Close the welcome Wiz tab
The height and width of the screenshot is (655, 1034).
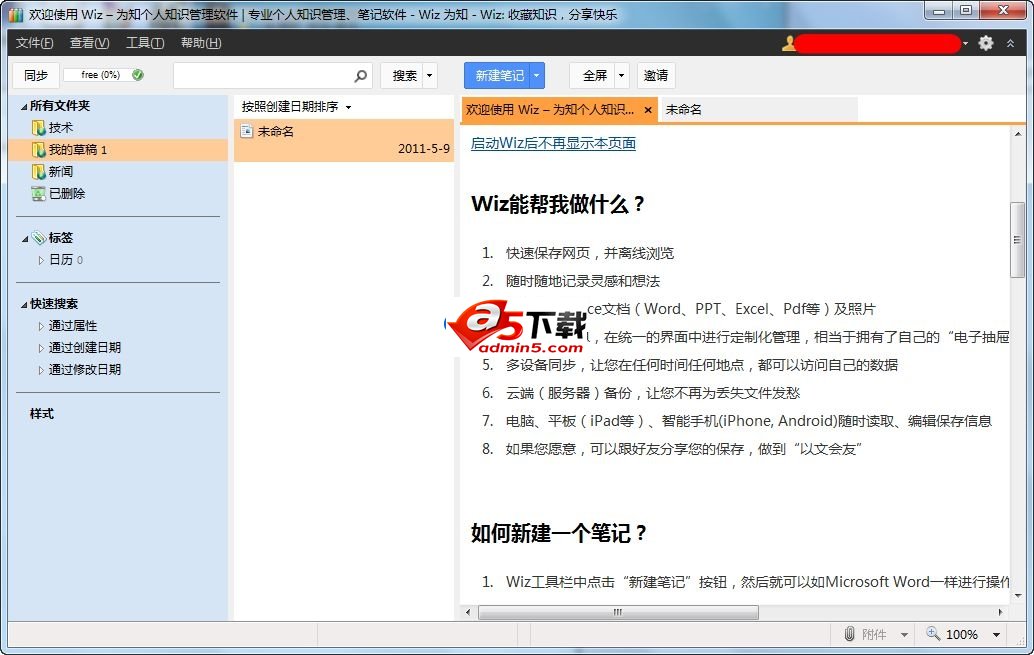(x=648, y=110)
